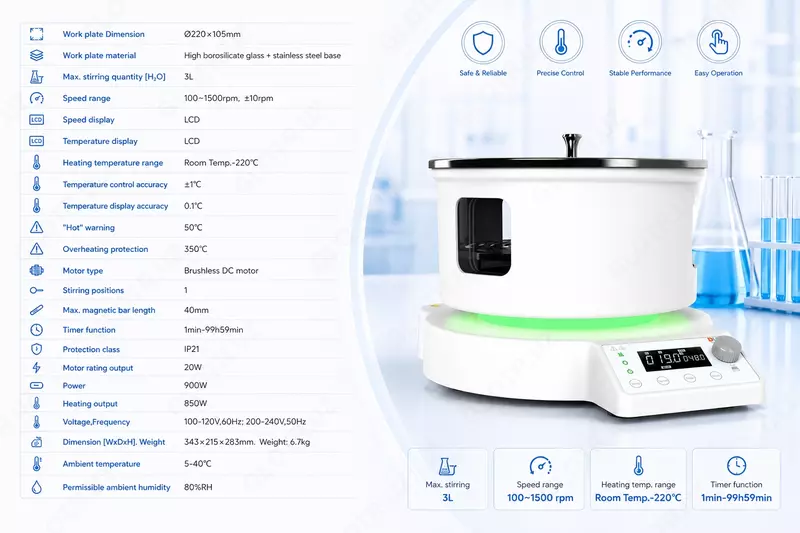Click the magnetic bar icon beside Max. magnetic bar length

36,310
